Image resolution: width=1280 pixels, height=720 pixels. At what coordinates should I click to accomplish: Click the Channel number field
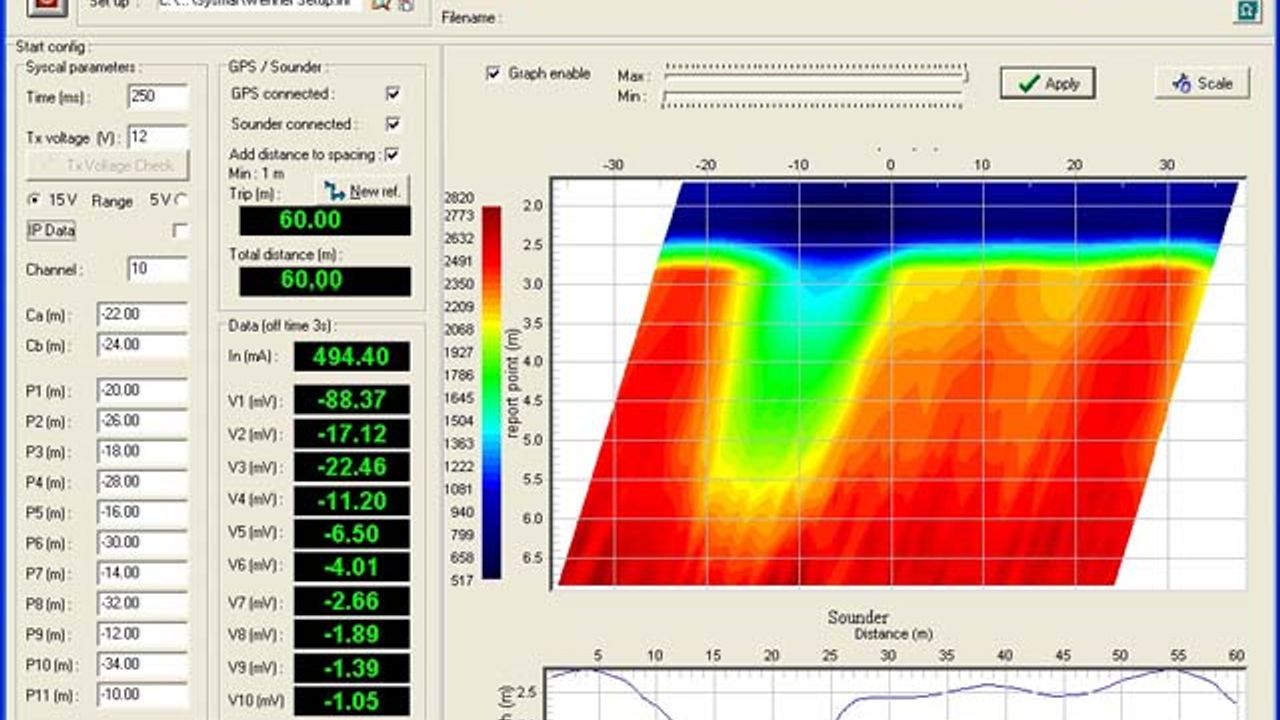158,269
